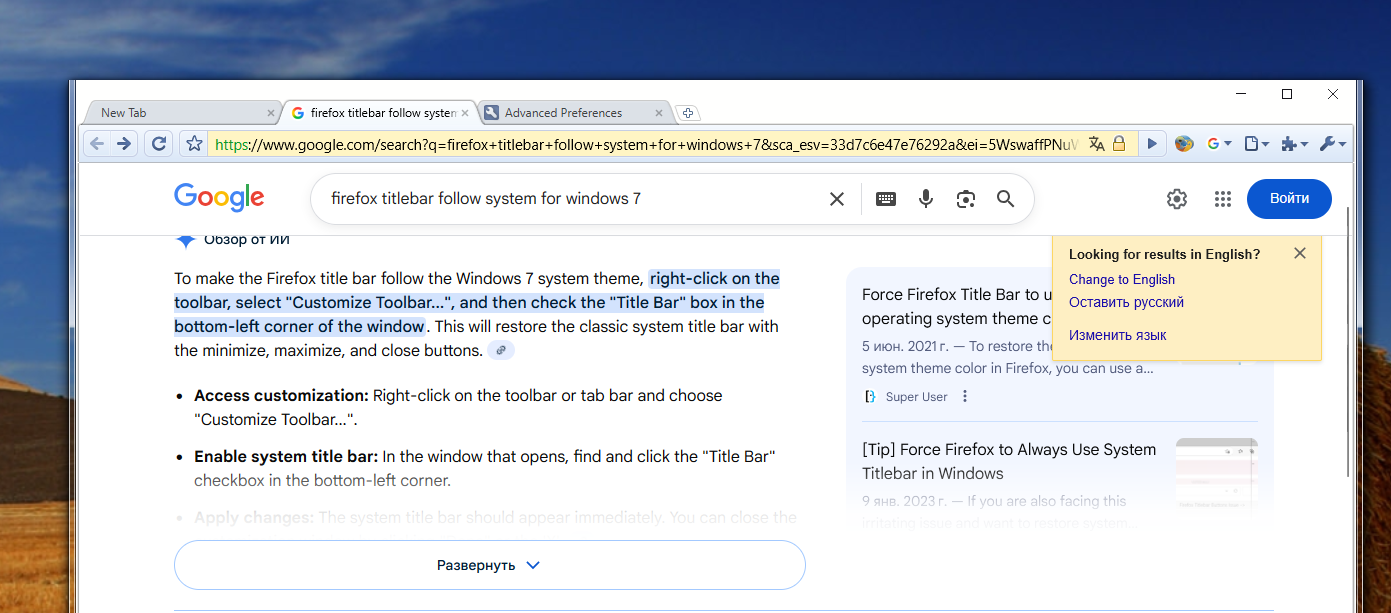The width and height of the screenshot is (1391, 613).
Task: Click the translate icon in the address bar
Action: (1097, 144)
